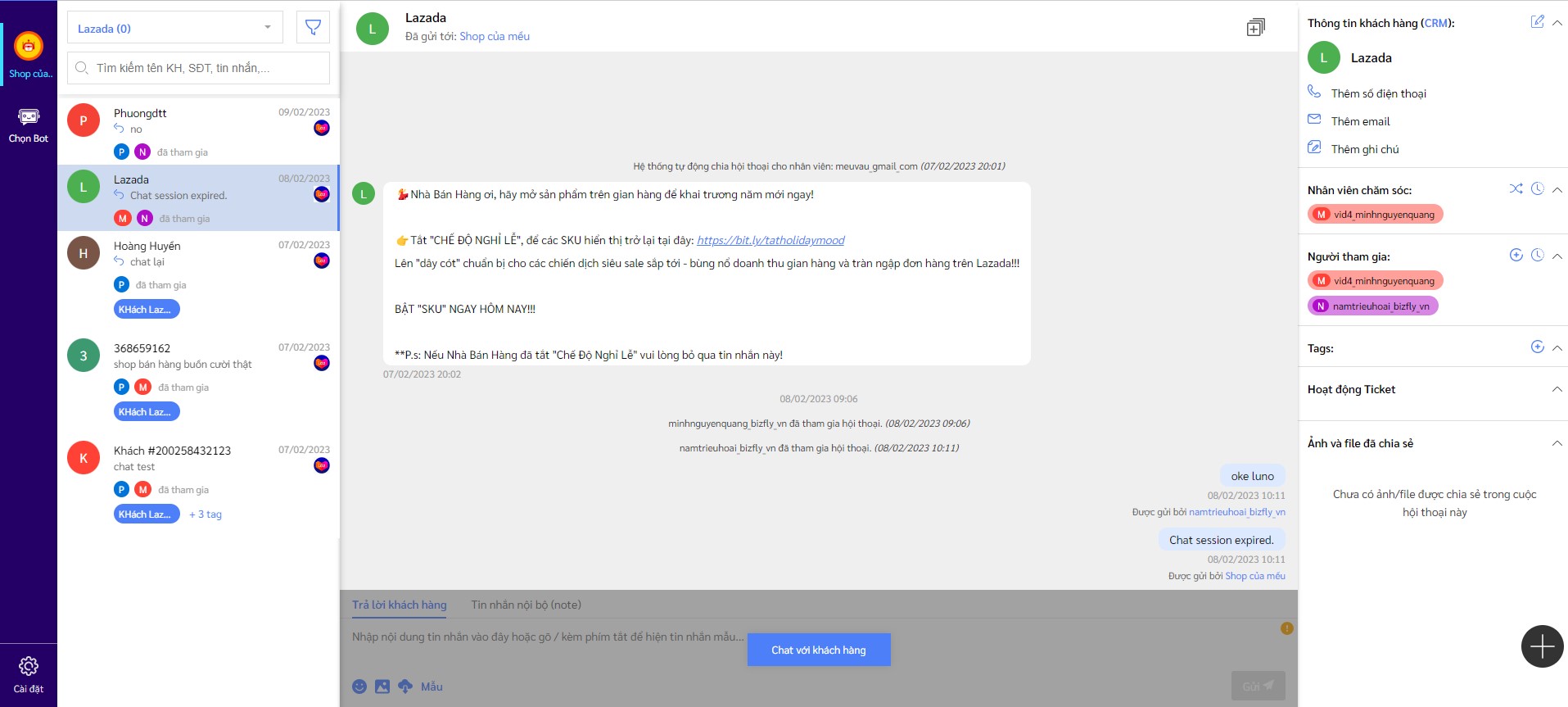Viewport: 1568px width, 707px height.
Task: Click the note icon next to Thêm ghi chú
Action: click(1314, 147)
